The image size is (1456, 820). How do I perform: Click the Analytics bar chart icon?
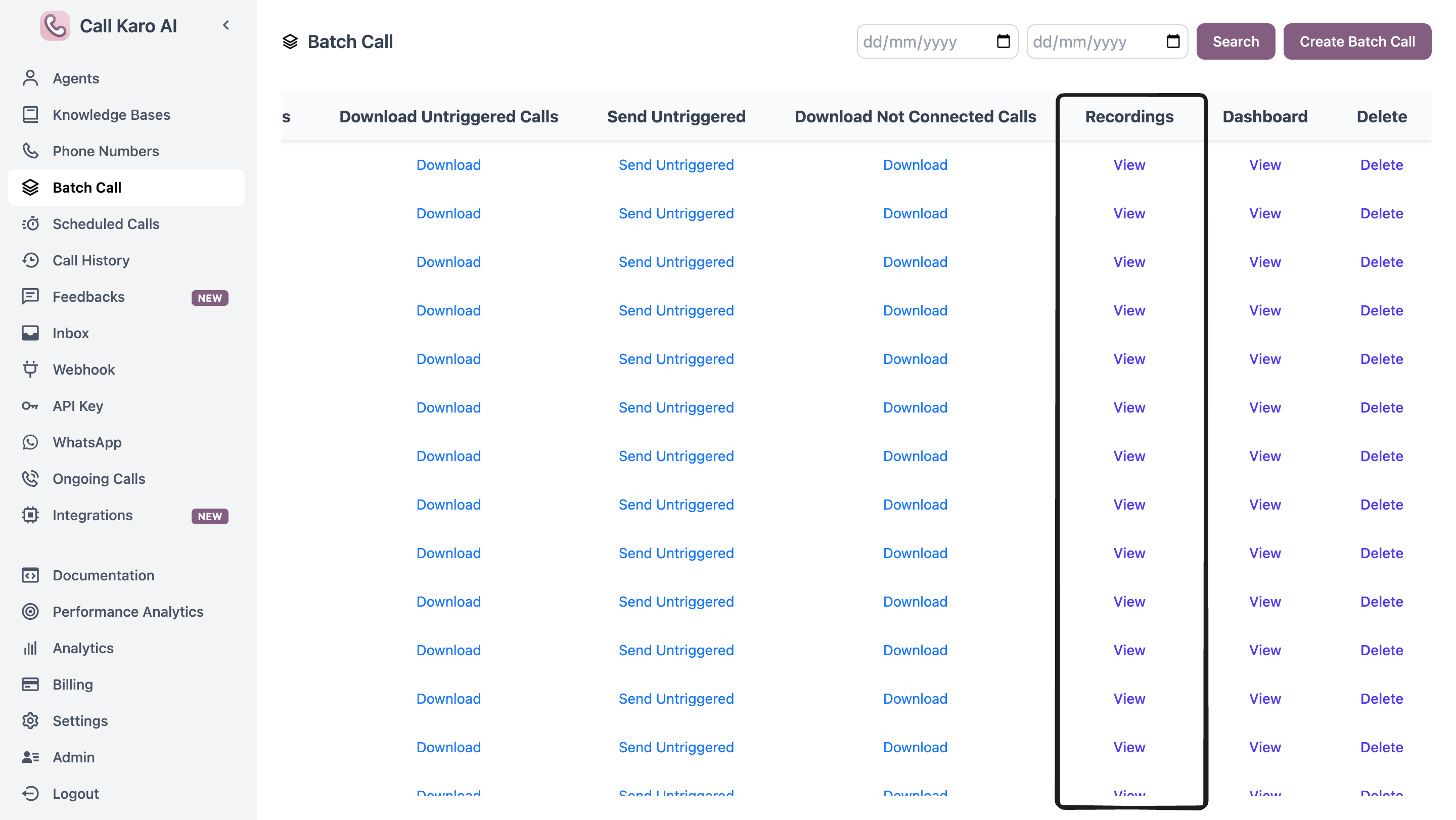[x=30, y=648]
